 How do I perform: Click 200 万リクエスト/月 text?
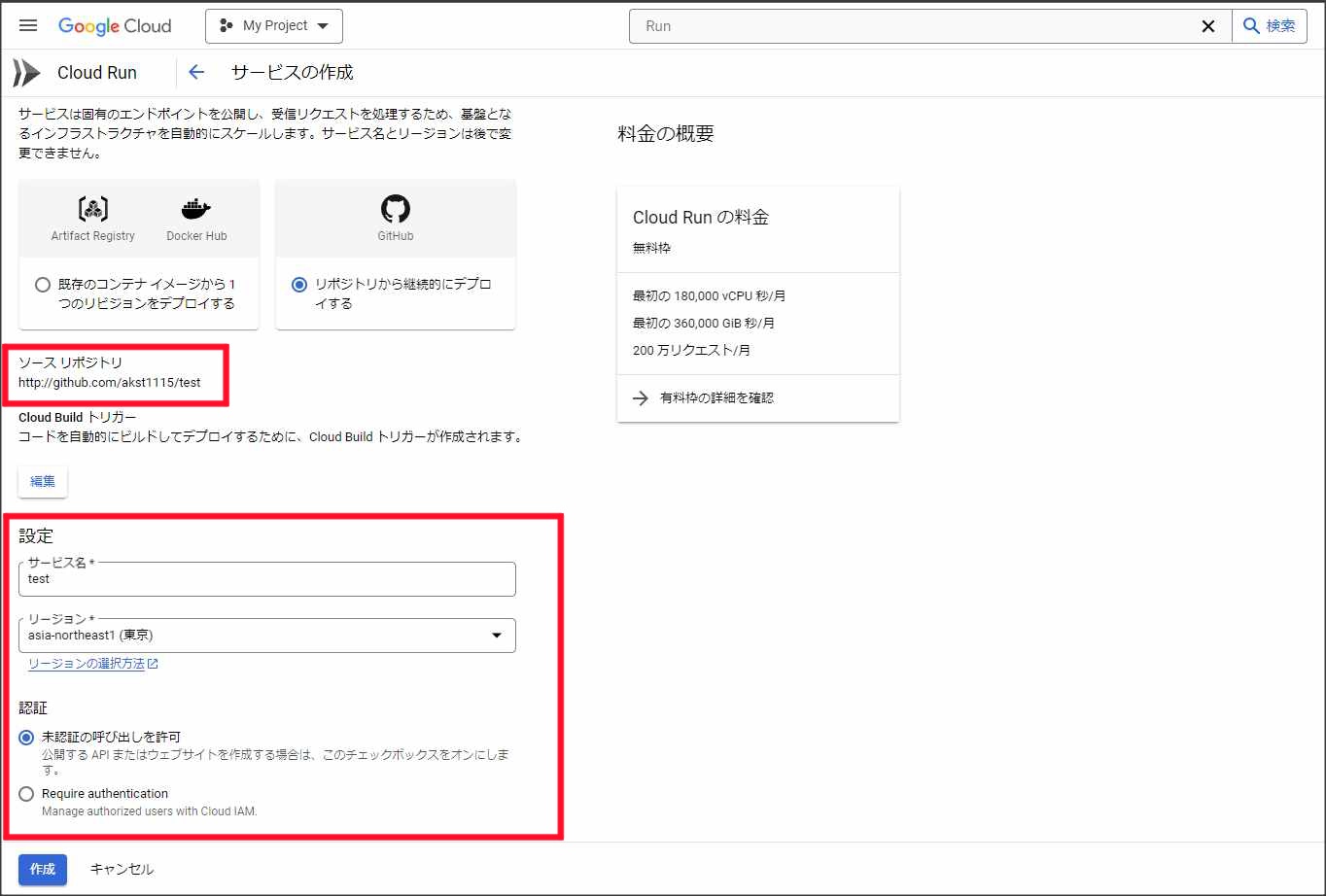(691, 350)
